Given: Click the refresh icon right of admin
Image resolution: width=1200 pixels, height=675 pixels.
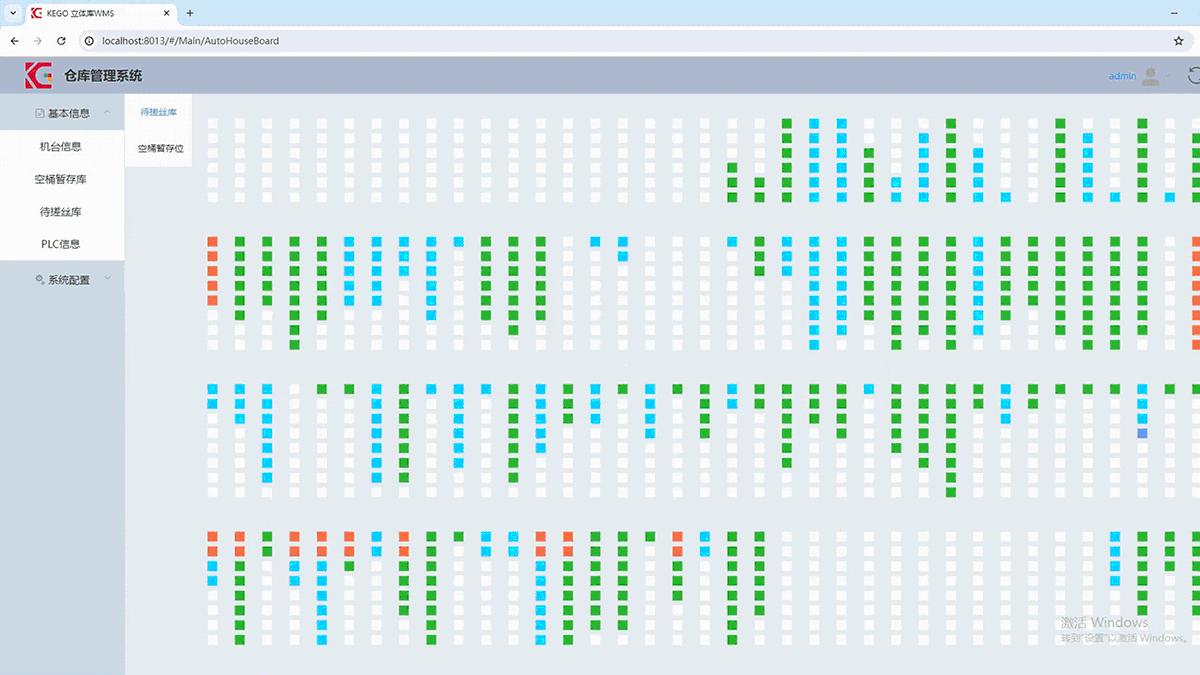Looking at the screenshot, I should coord(1194,75).
